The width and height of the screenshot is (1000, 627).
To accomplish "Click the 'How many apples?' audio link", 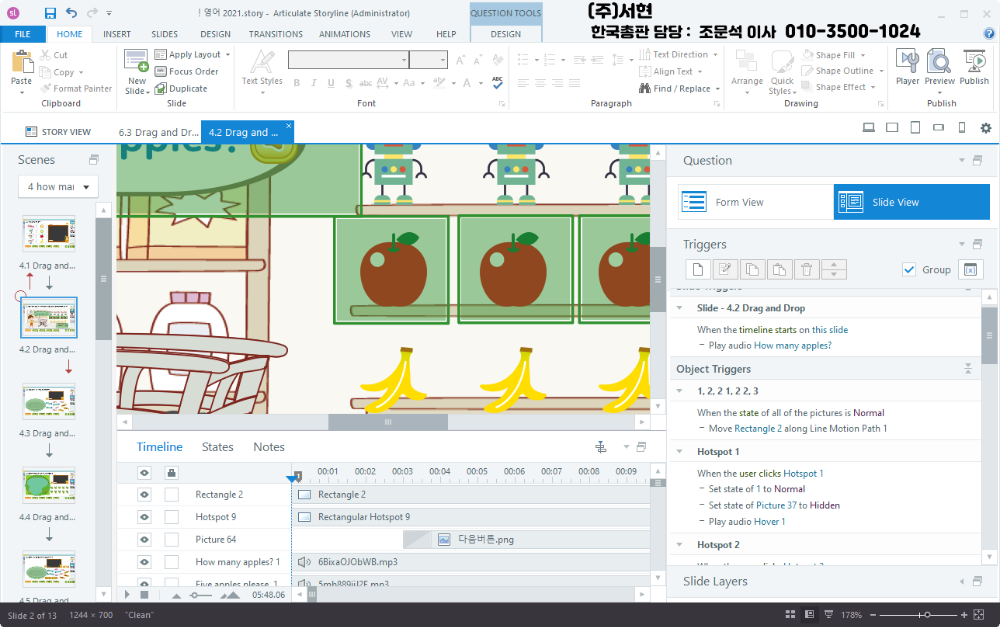I will coord(793,346).
